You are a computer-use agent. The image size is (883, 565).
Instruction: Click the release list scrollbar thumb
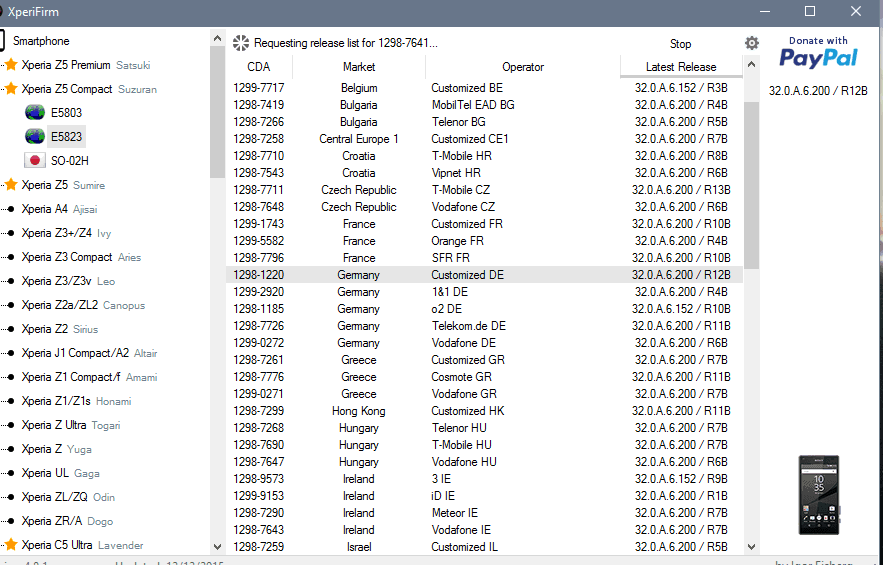click(x=751, y=186)
